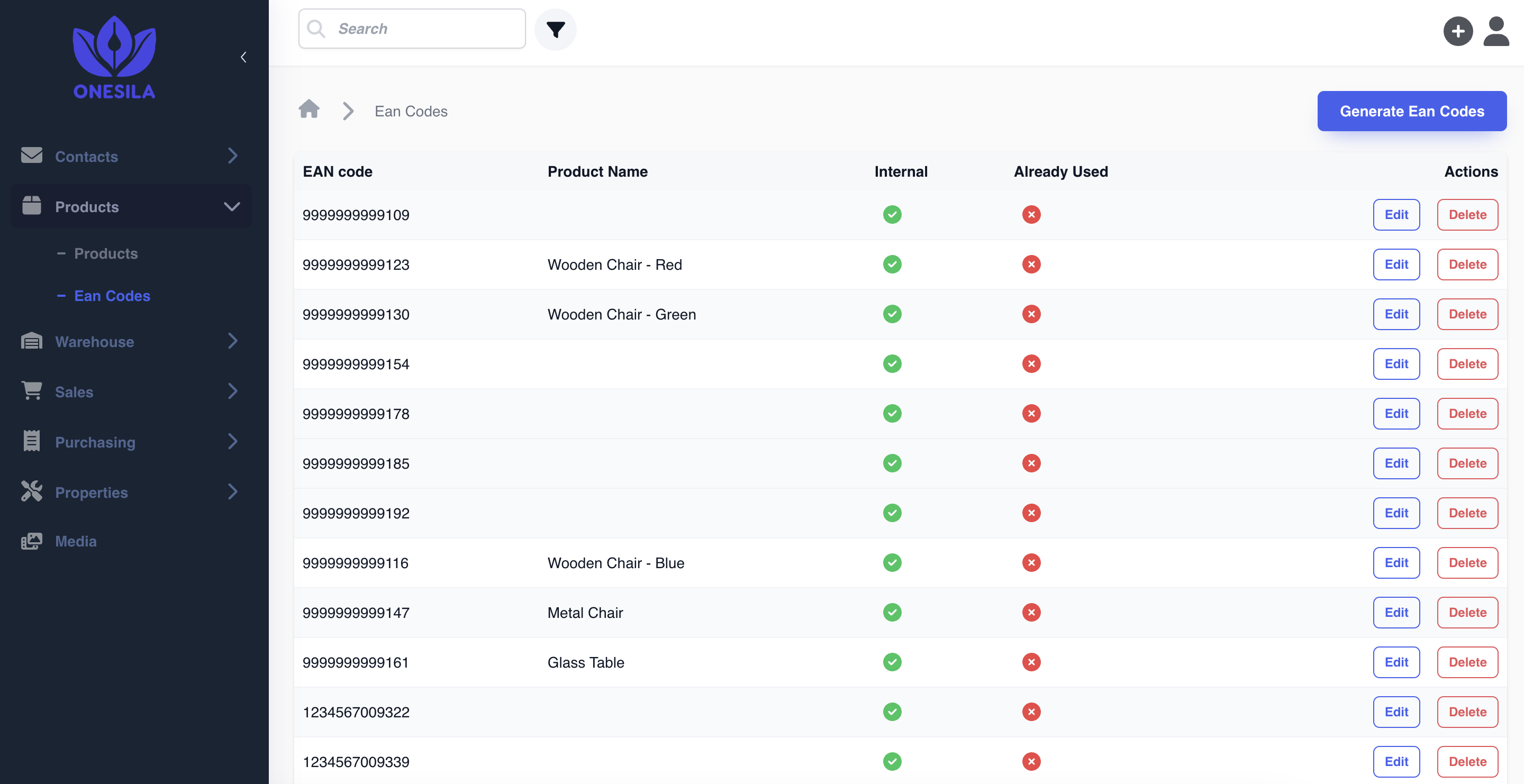Open the user profile icon
This screenshot has width=1524, height=784.
click(x=1496, y=31)
